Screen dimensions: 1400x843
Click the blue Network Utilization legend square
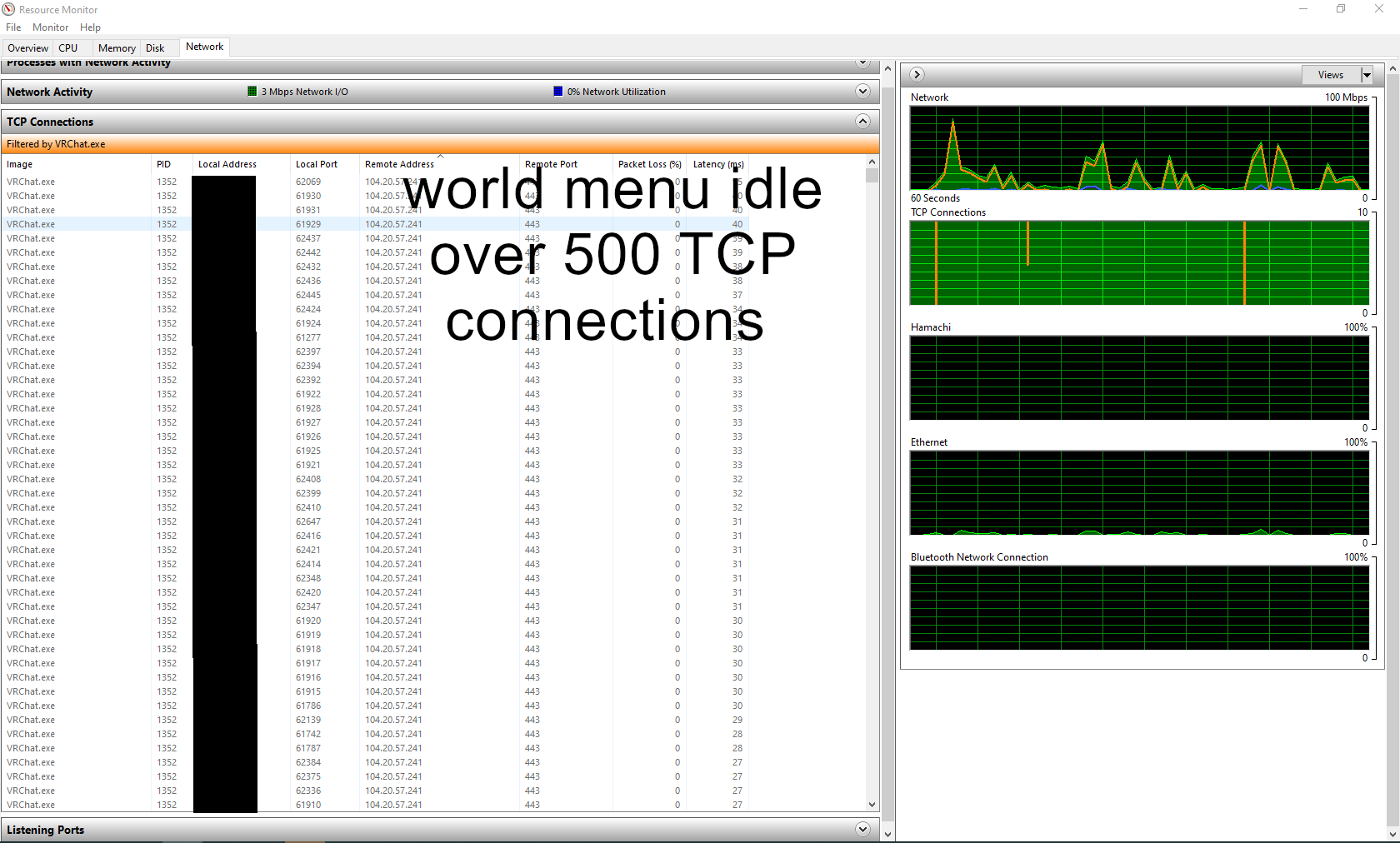[x=558, y=92]
